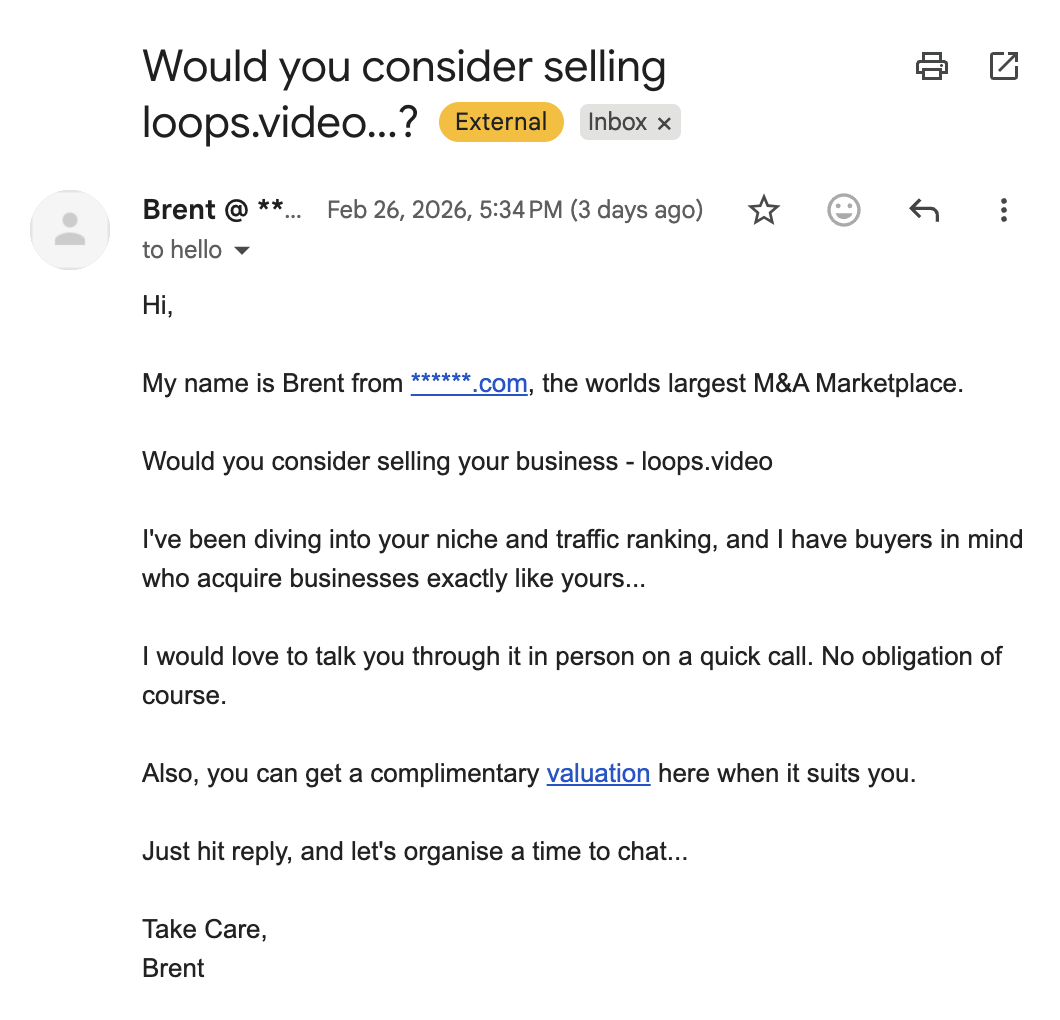Screen dimensions: 1060x1020
Task: Click the sender's avatar picture
Action: pos(70,229)
